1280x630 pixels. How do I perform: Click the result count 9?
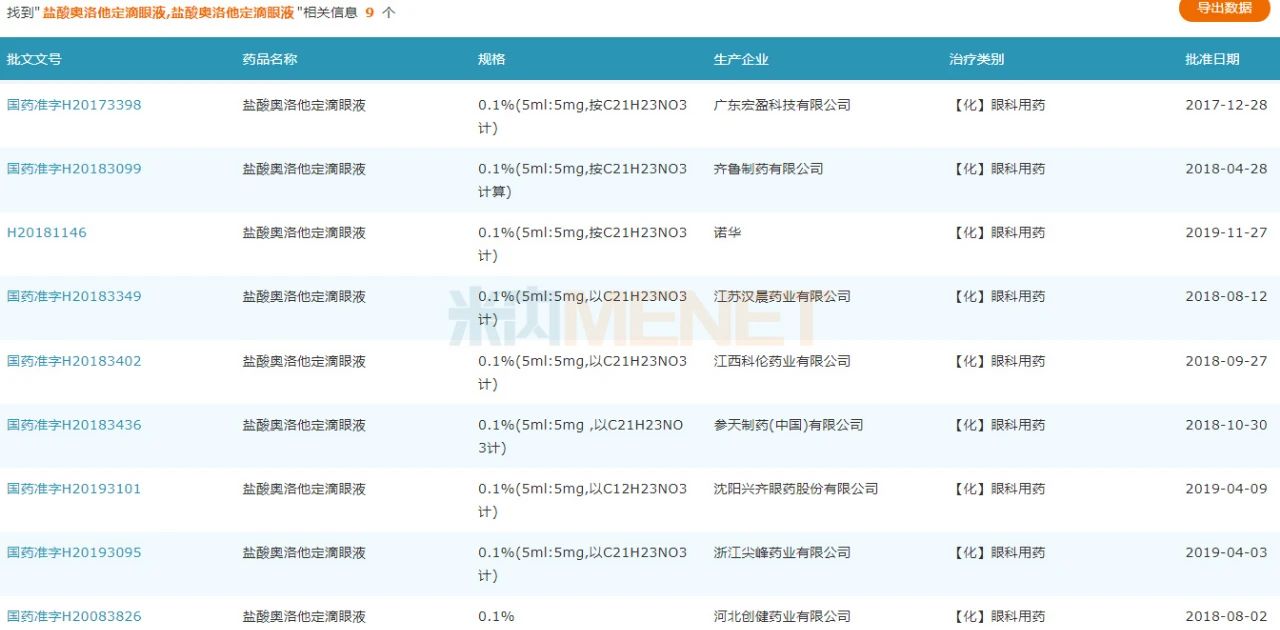click(369, 12)
